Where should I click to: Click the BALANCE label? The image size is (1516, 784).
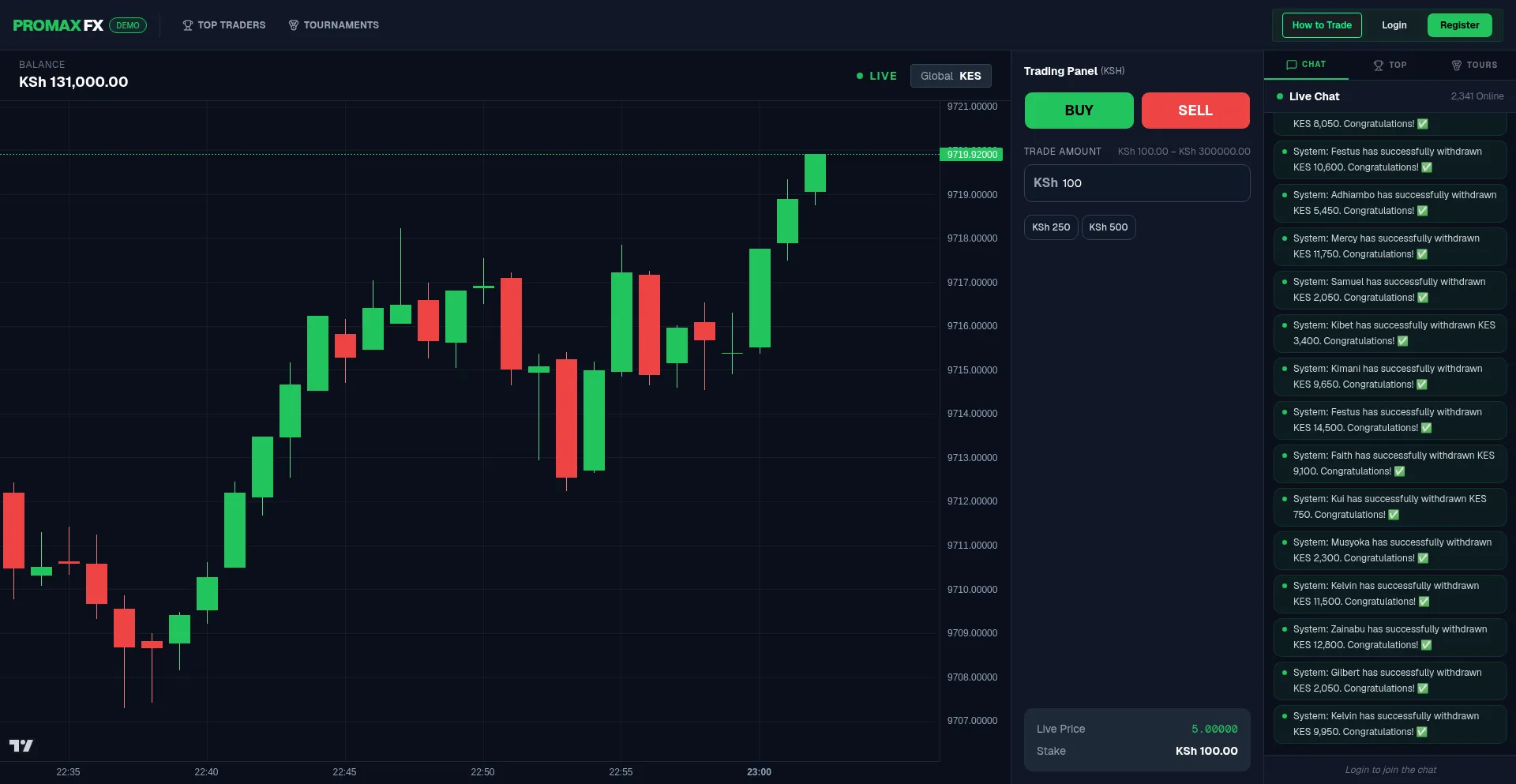click(x=42, y=65)
